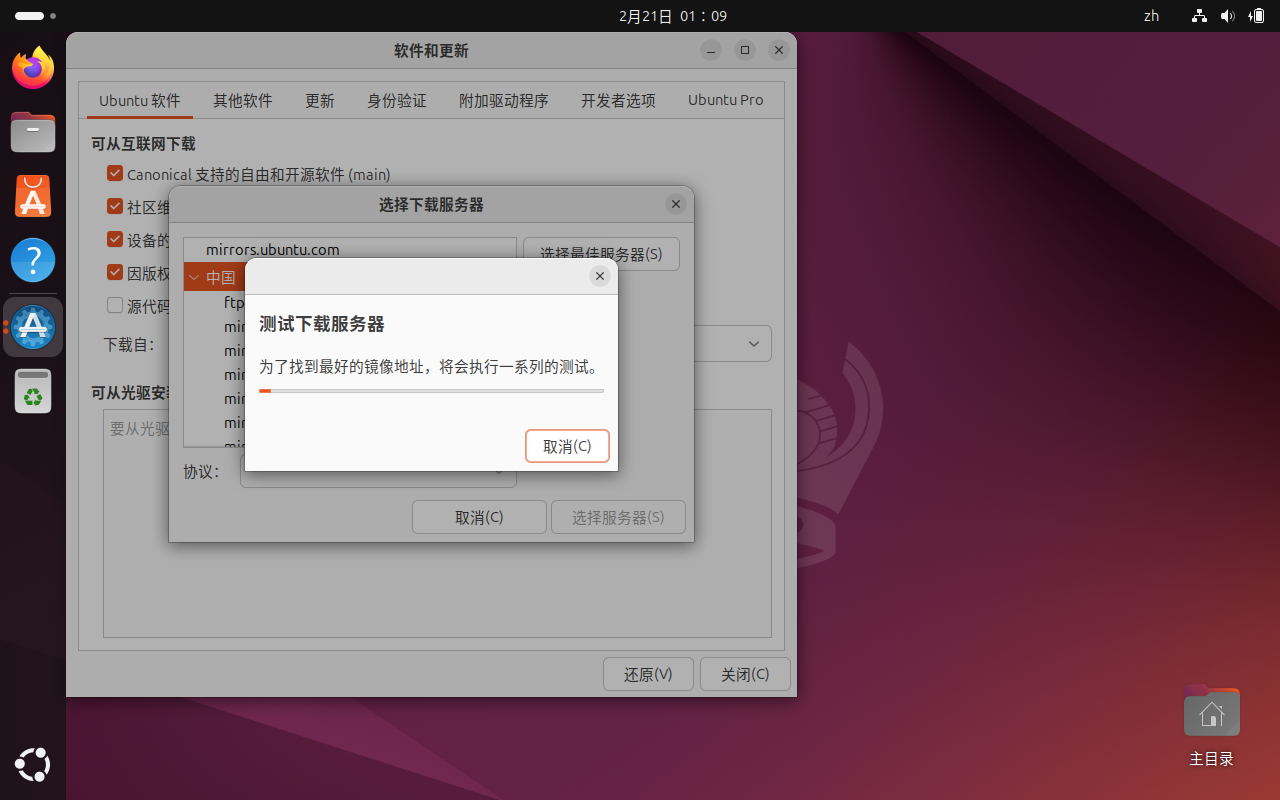Viewport: 1280px width, 800px height.
Task: Cancel the server test with 取消(C)
Action: pos(567,446)
